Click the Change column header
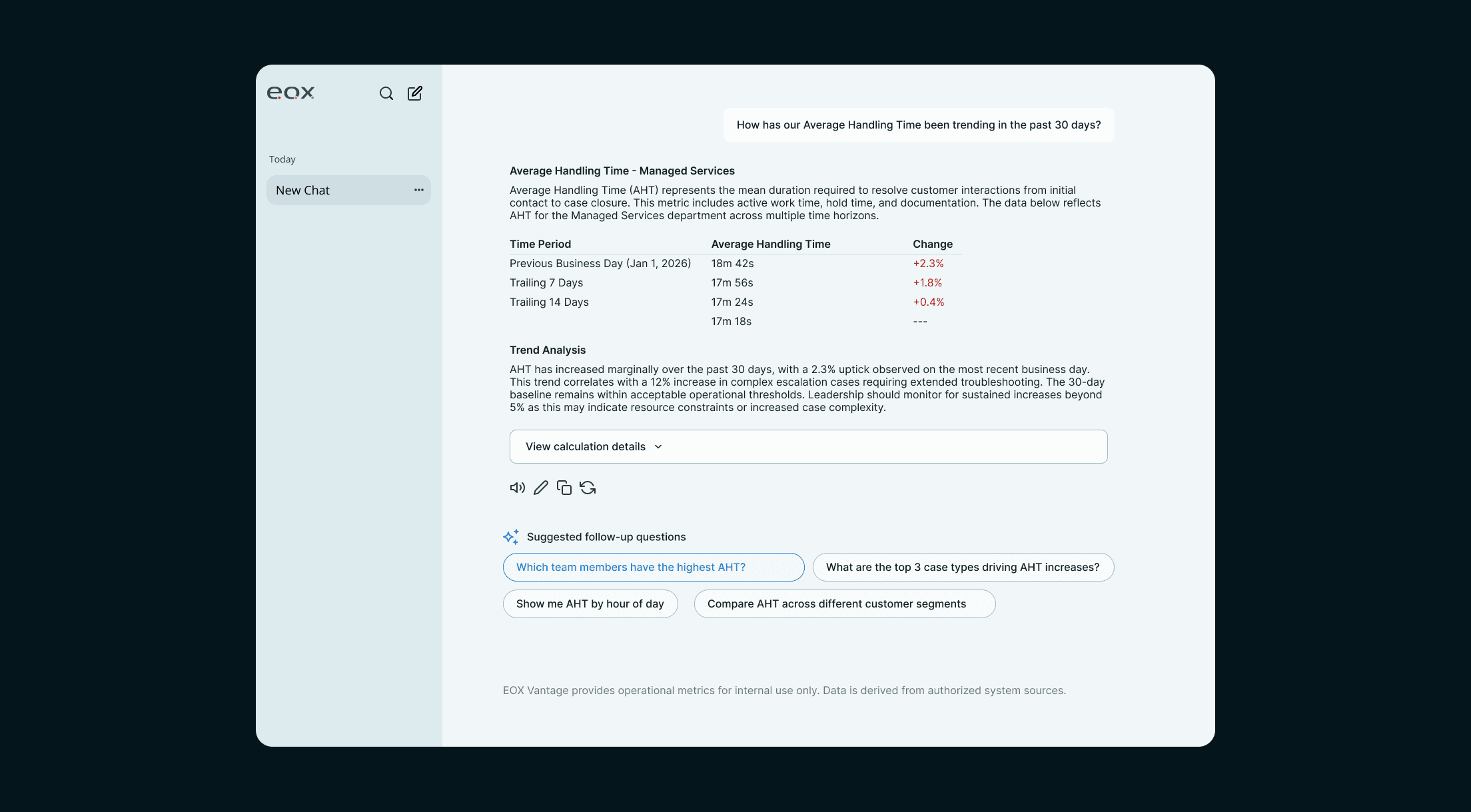 tap(932, 244)
